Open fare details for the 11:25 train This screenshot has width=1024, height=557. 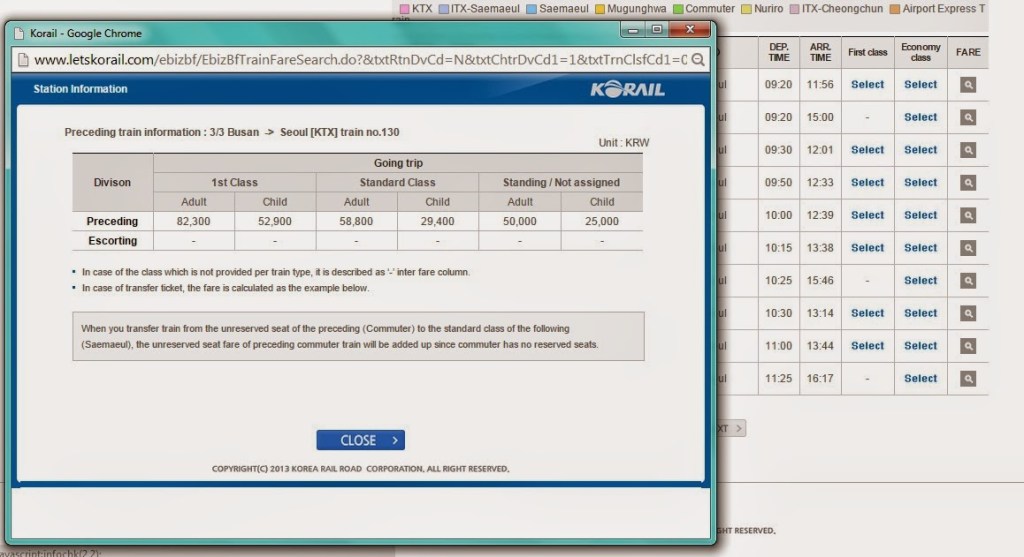pos(967,379)
